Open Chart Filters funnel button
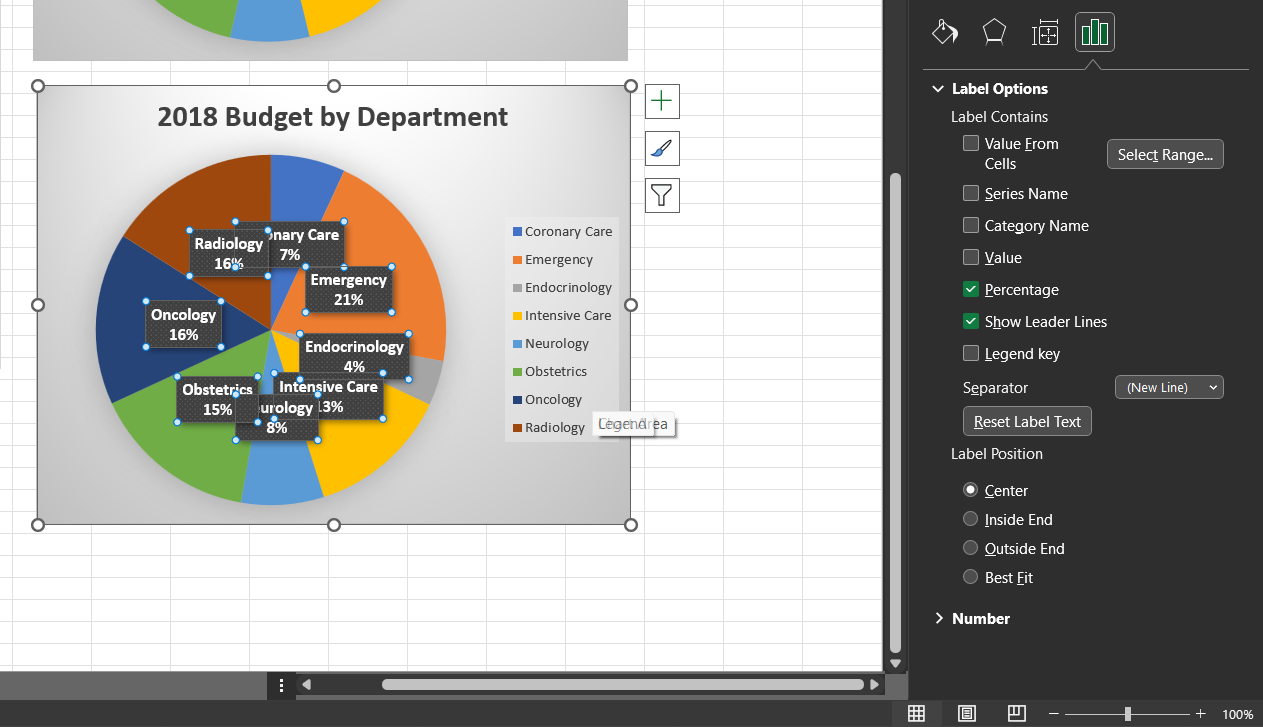 pyautogui.click(x=662, y=195)
